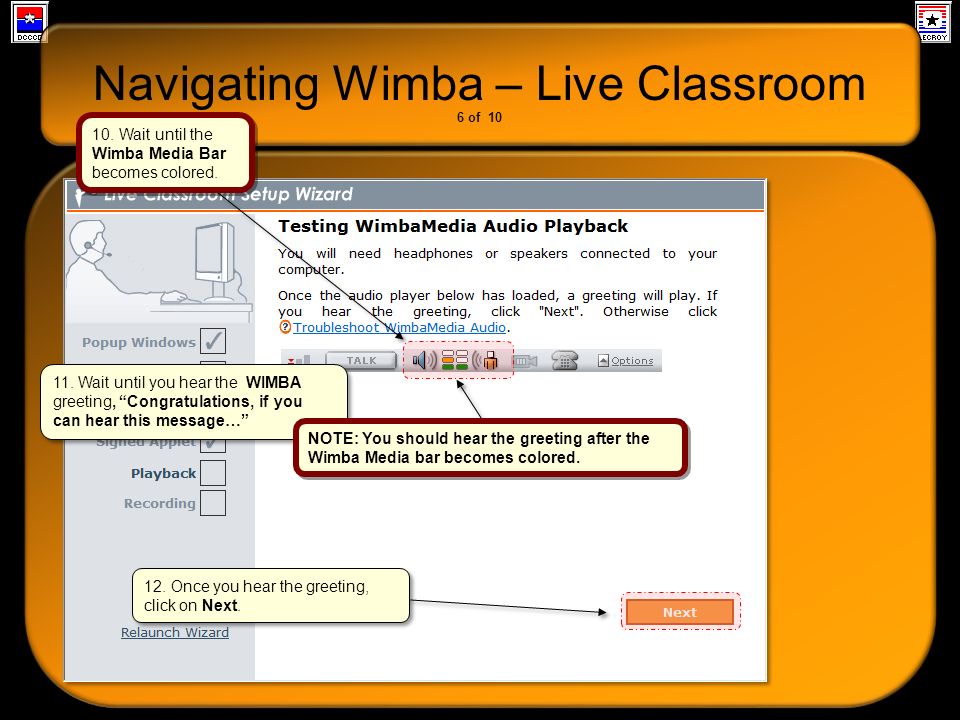960x720 pixels.
Task: Toggle the Playback checkbox
Action: pyautogui.click(x=212, y=473)
